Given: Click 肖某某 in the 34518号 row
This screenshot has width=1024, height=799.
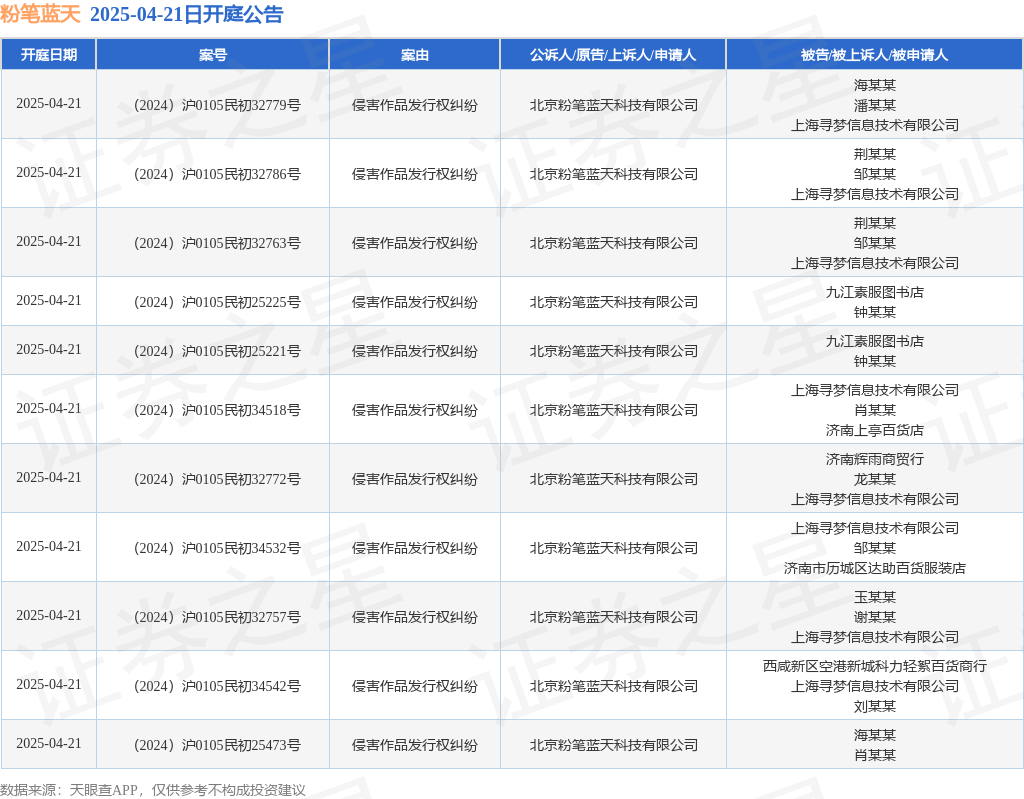Looking at the screenshot, I should pyautogui.click(x=874, y=410).
